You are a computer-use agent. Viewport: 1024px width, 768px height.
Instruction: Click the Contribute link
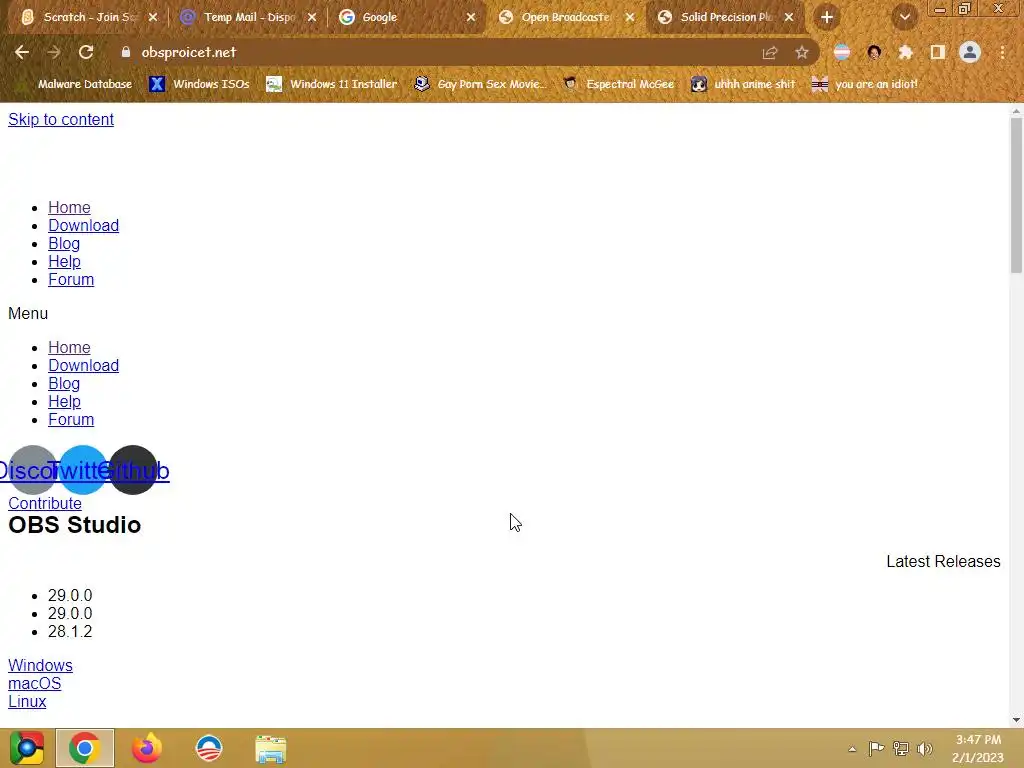pyautogui.click(x=44, y=504)
